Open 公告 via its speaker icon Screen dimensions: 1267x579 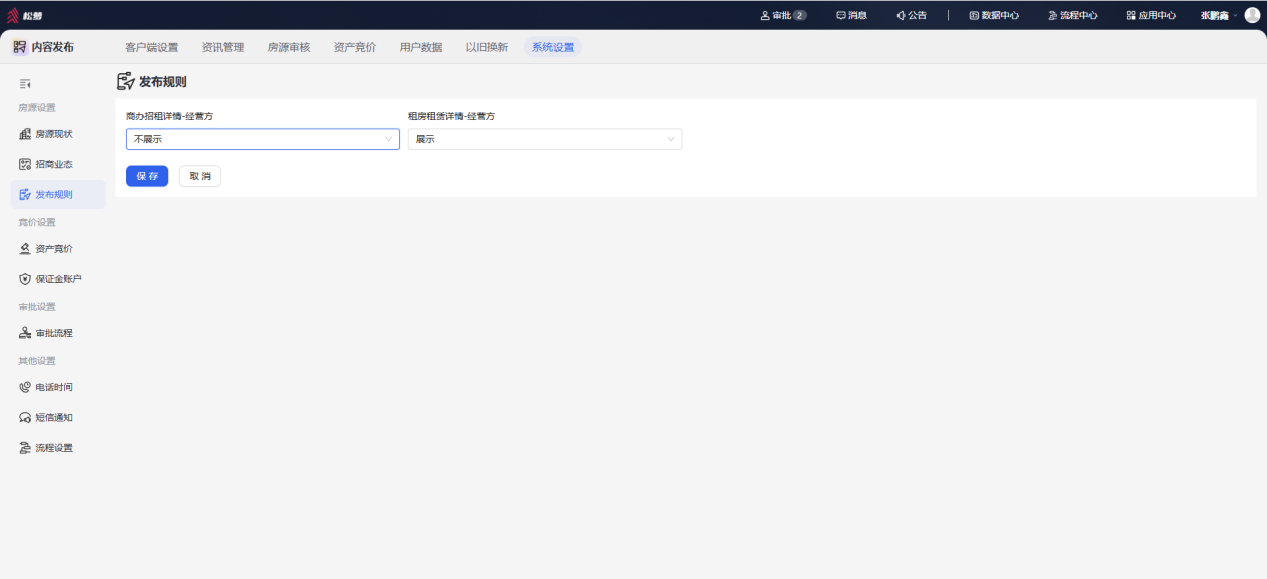(901, 15)
